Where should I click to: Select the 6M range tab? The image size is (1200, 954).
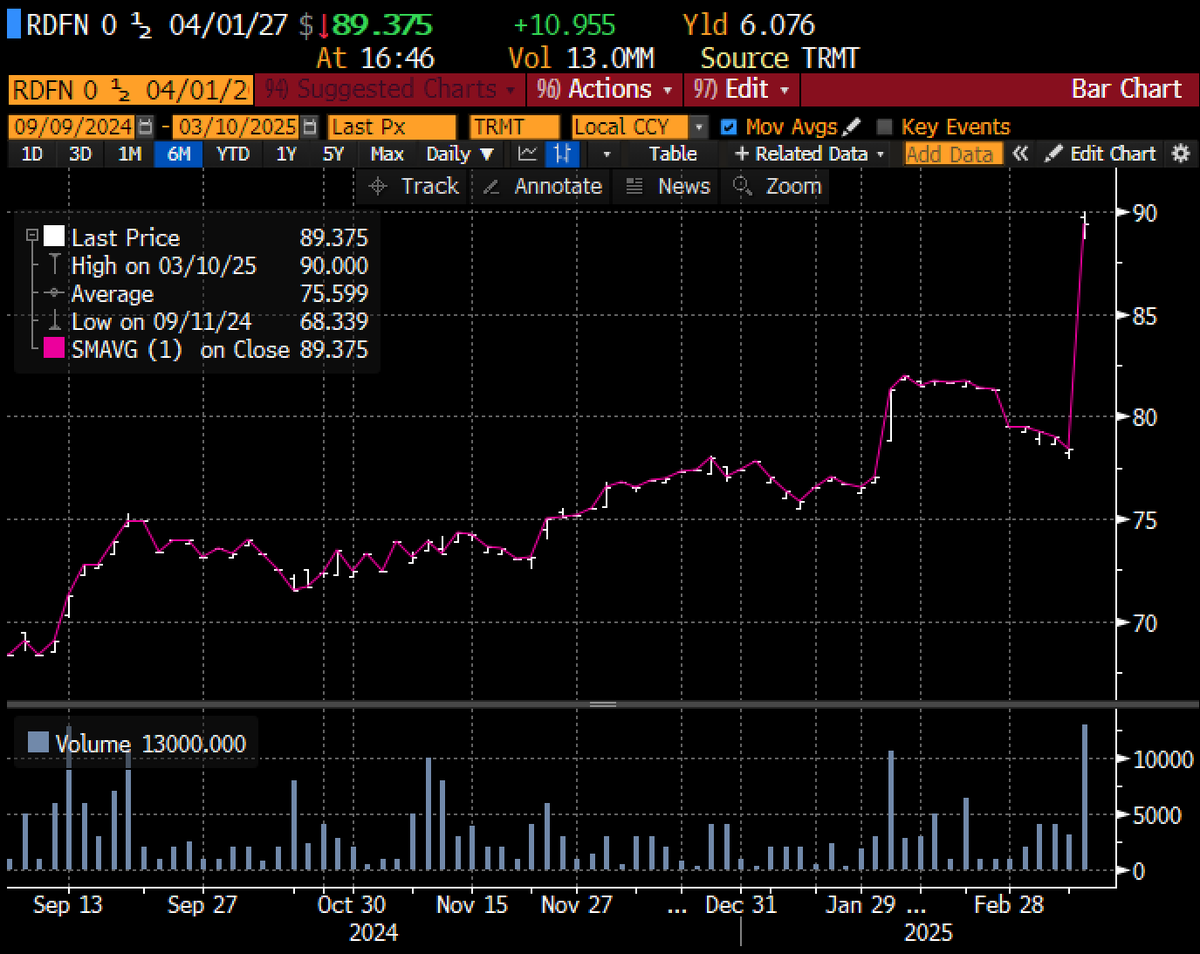[180, 154]
